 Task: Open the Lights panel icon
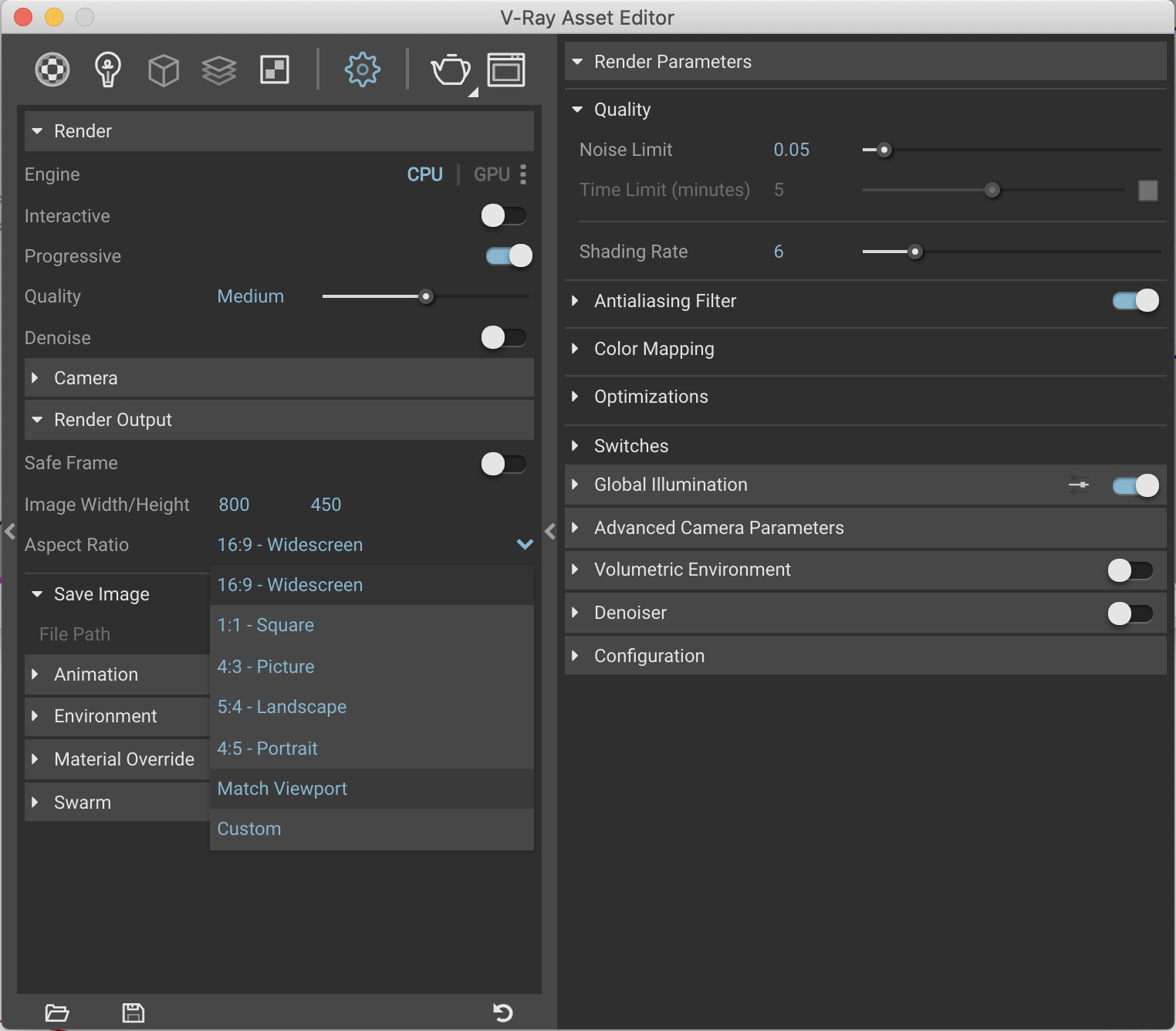tap(107, 70)
